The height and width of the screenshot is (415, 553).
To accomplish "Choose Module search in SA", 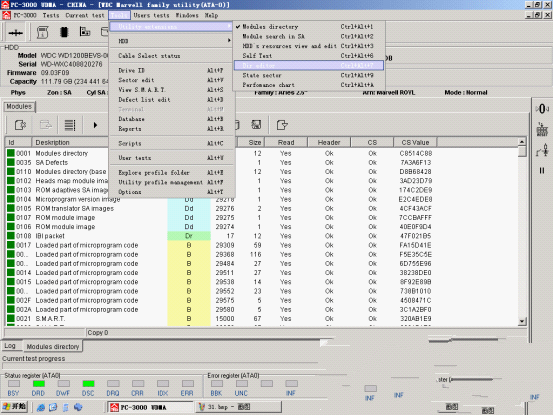I will [x=309, y=36].
